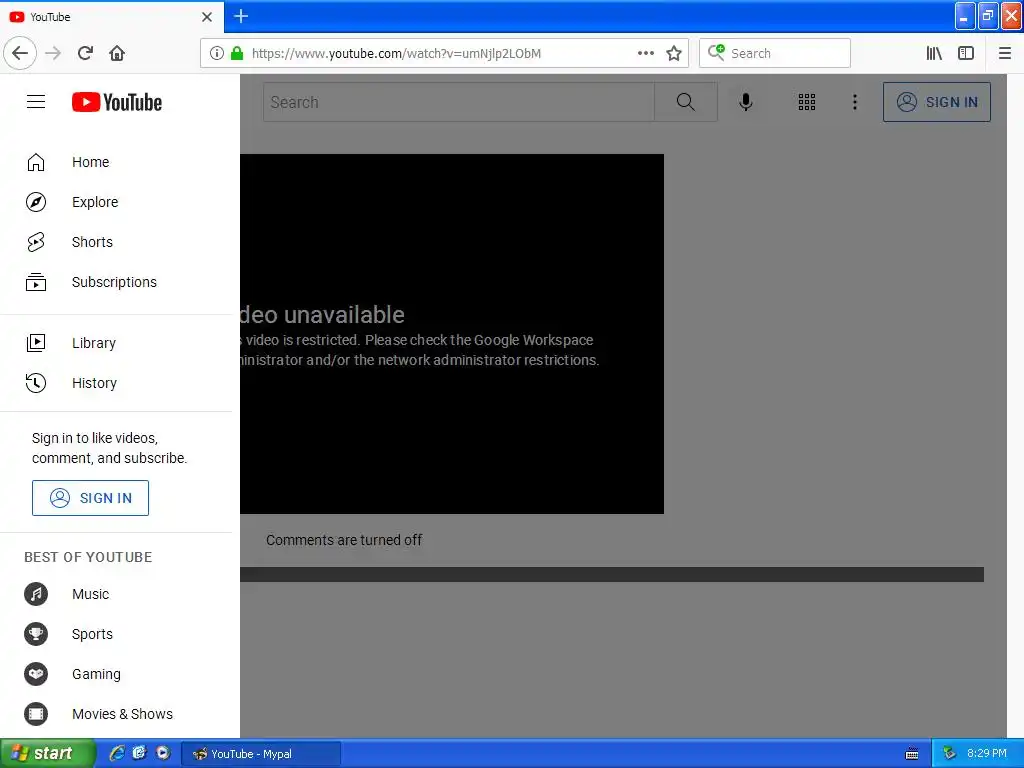The width and height of the screenshot is (1024, 768).
Task: Launch Internet Explorer from quick launch
Action: click(117, 753)
